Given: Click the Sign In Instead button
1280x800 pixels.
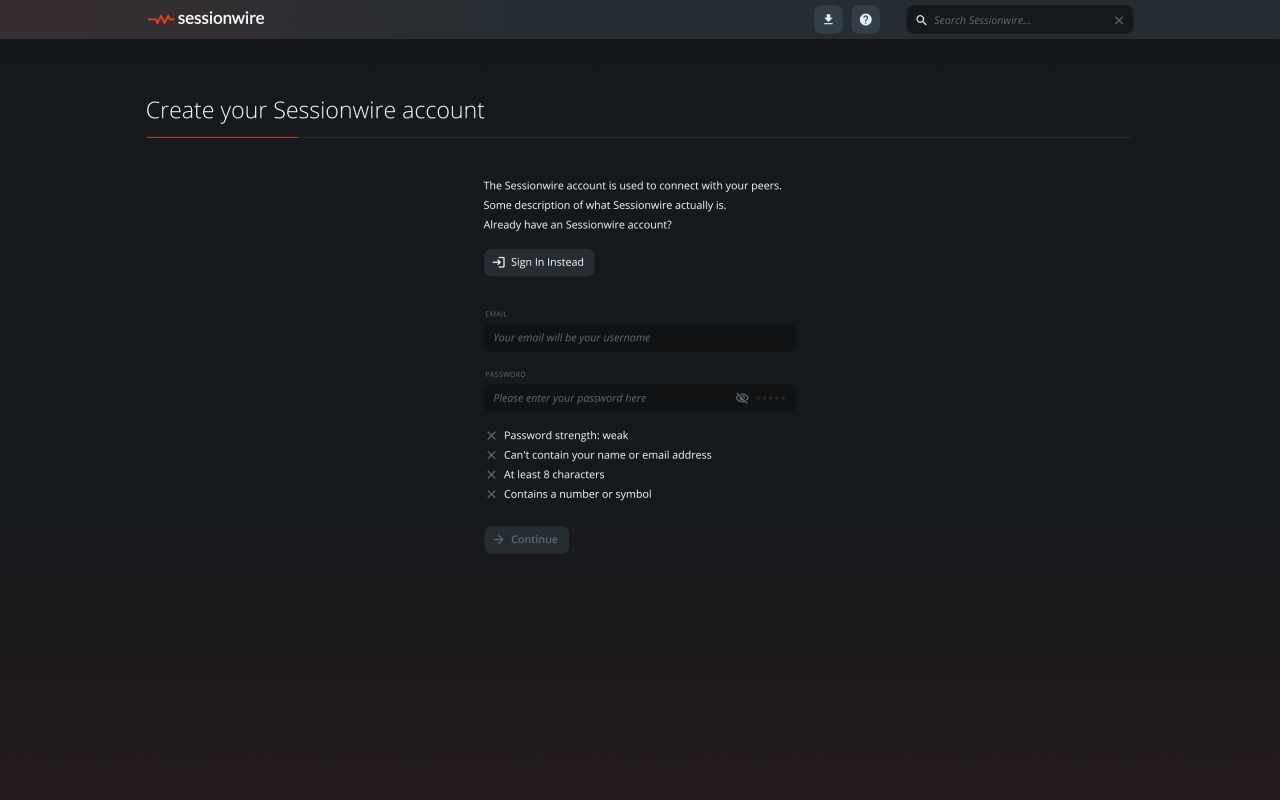Looking at the screenshot, I should [x=539, y=262].
